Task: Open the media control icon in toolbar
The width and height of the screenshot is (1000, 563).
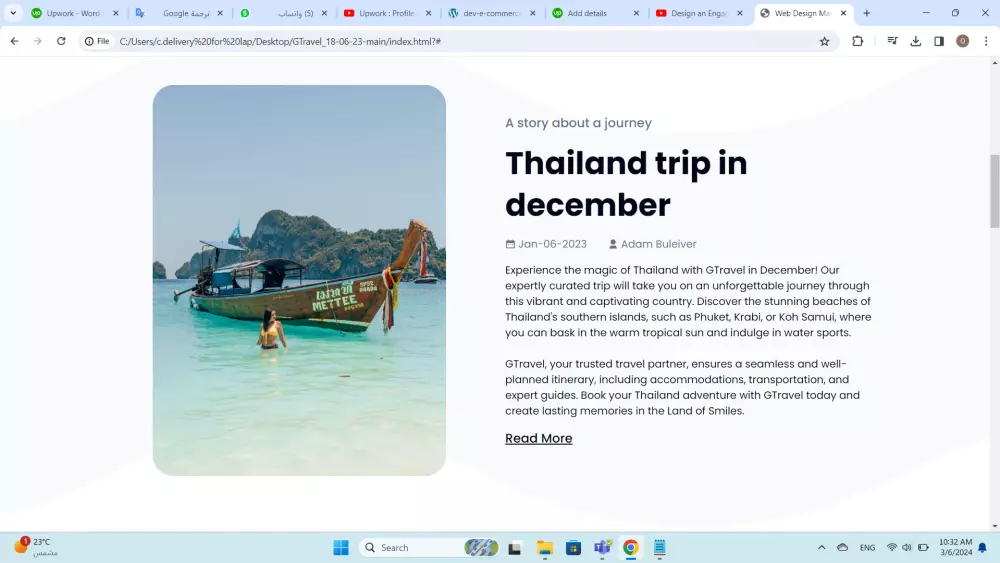Action: tap(892, 41)
